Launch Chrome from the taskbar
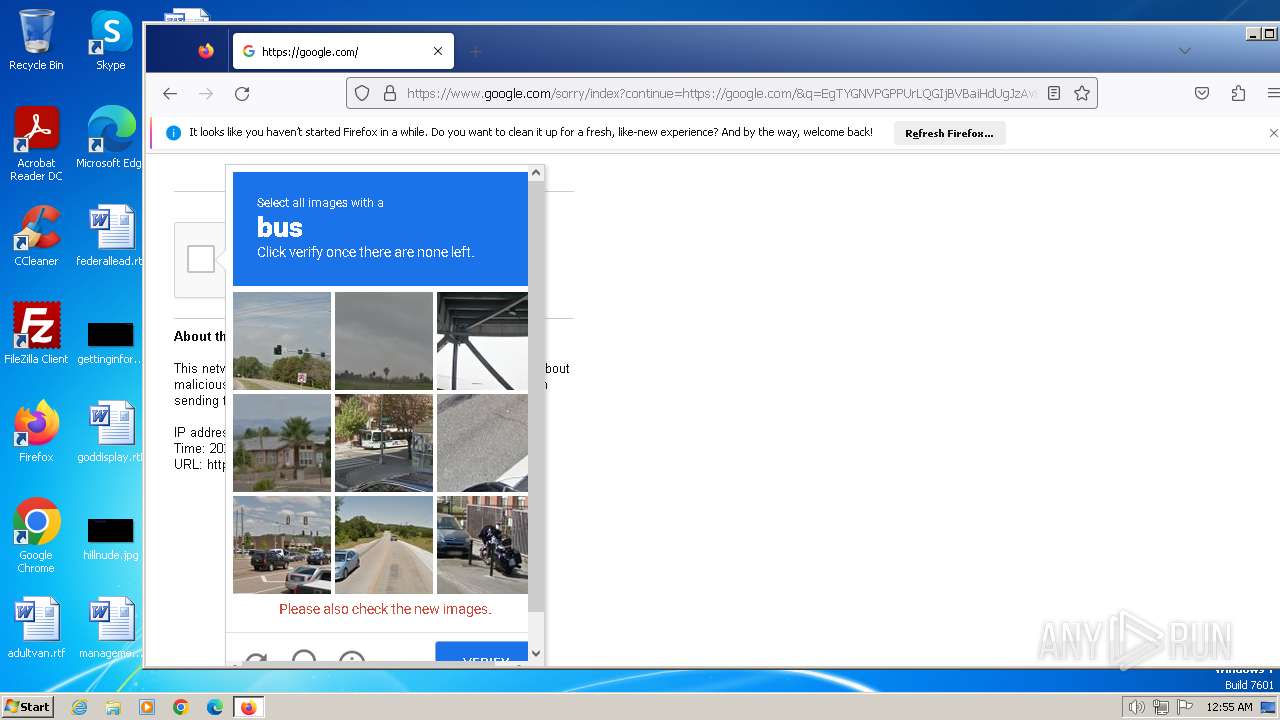Viewport: 1280px width, 720px height. point(181,707)
